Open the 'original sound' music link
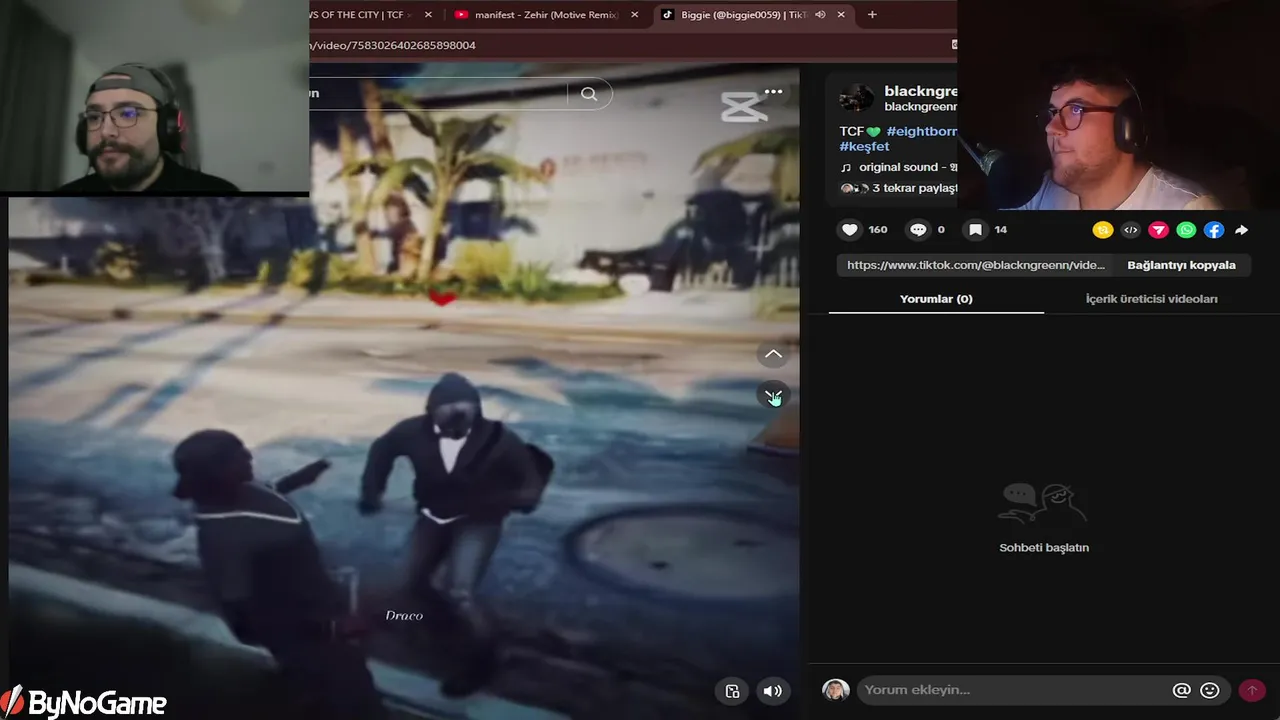 [898, 167]
